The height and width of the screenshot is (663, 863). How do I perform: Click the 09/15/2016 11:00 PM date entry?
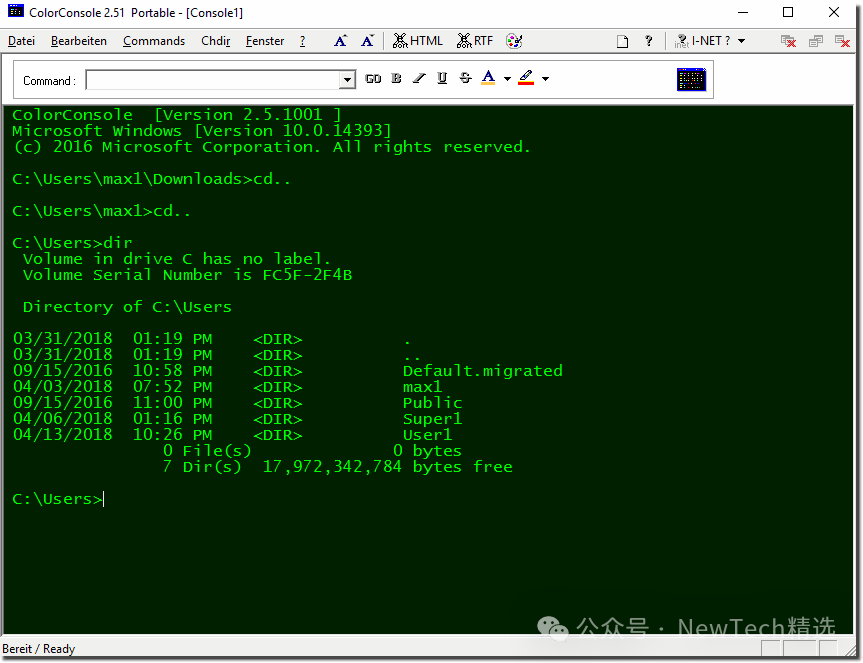(x=113, y=403)
